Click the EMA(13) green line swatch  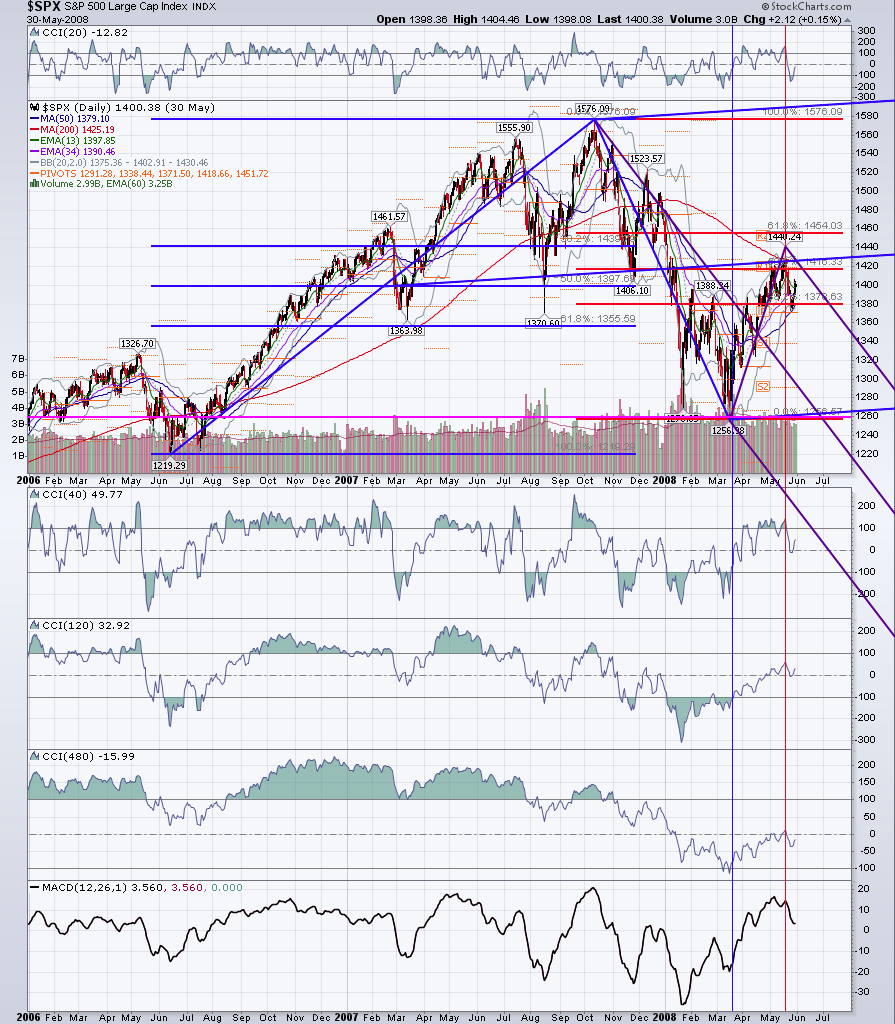point(35,140)
